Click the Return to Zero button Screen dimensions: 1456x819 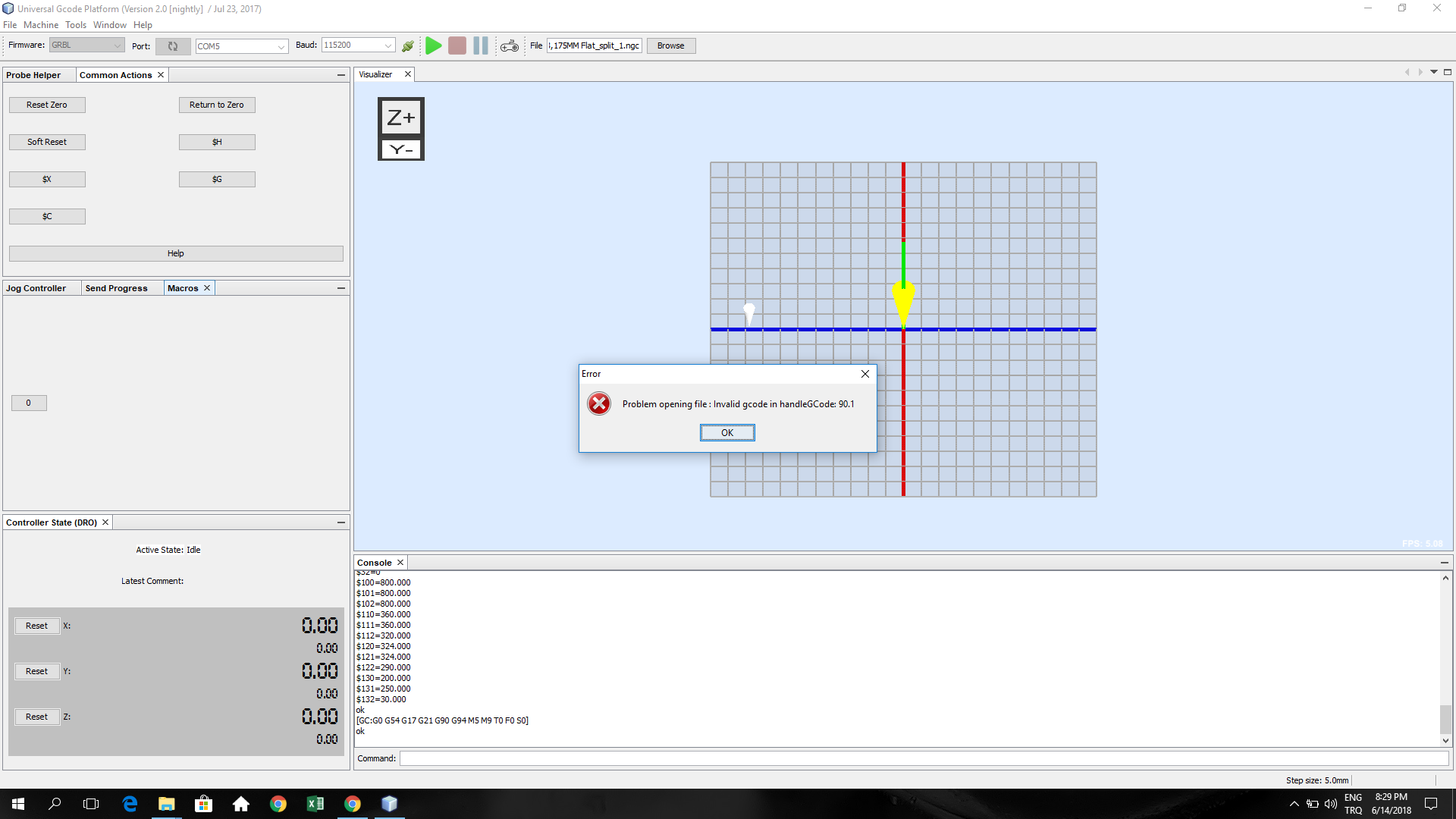tap(217, 105)
